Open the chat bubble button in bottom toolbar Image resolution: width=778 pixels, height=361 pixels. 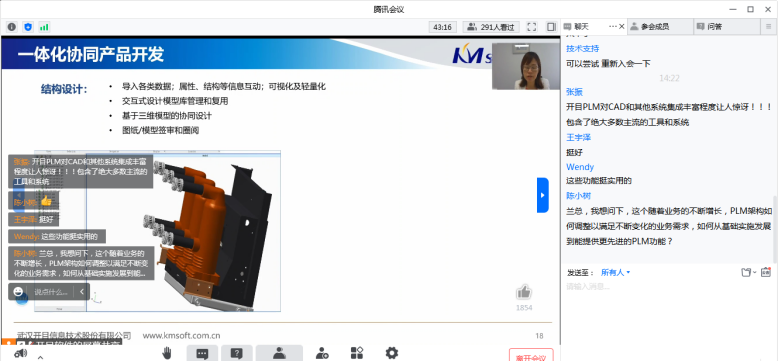tap(202, 353)
